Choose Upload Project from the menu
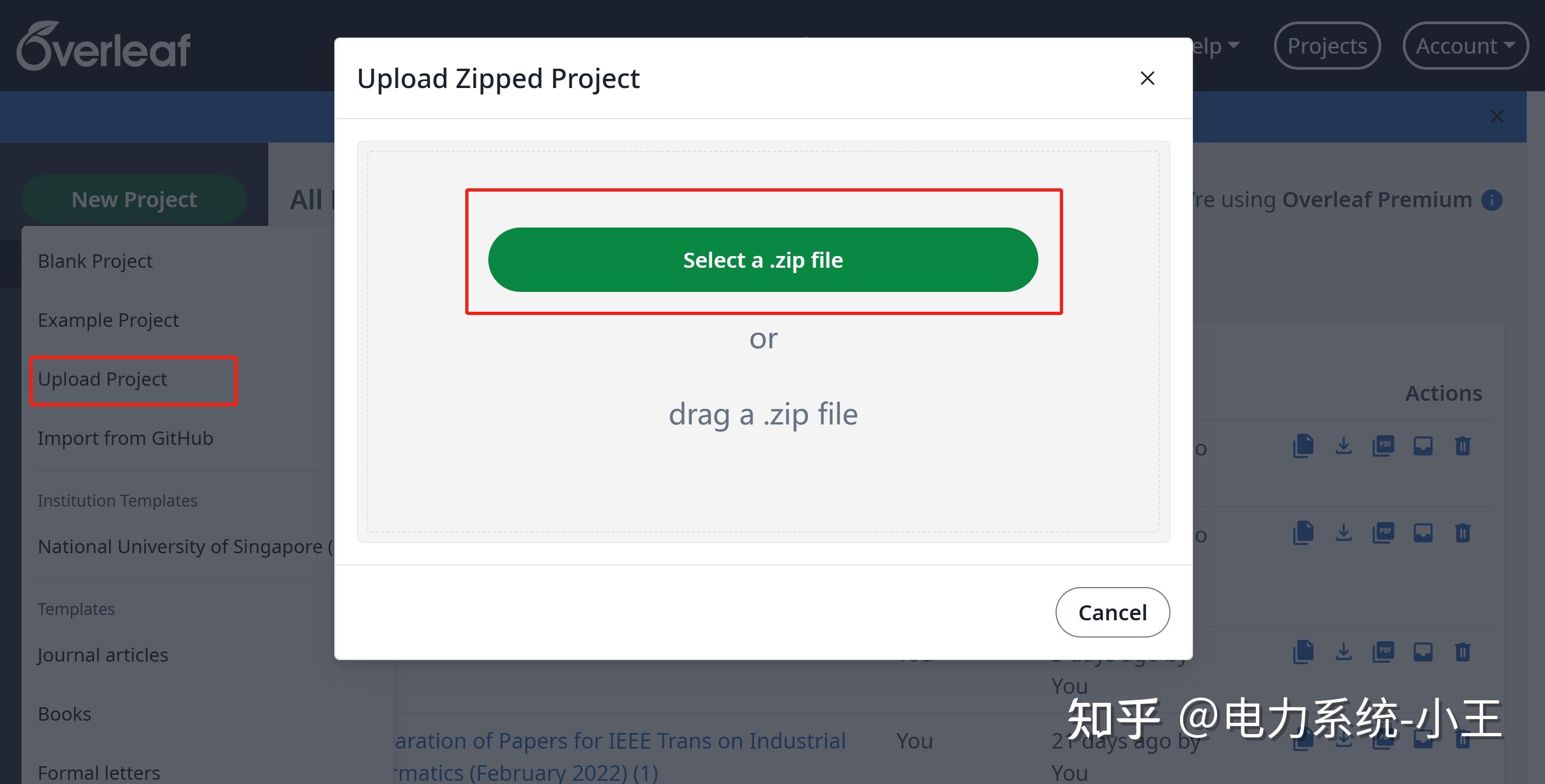Viewport: 1545px width, 784px height. pos(102,379)
